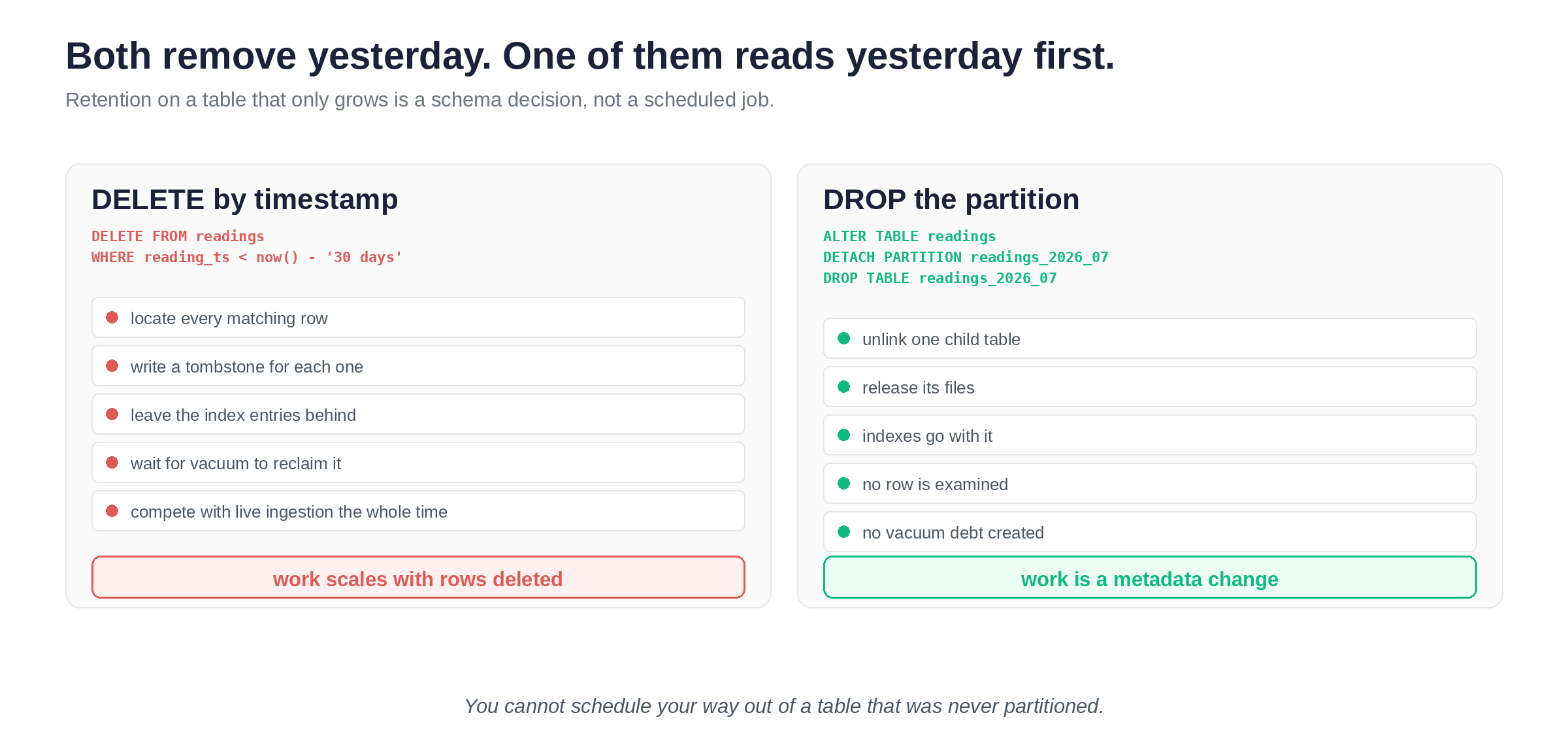Click the DROP the partition heading
The image size is (1568, 732).
coord(951,199)
